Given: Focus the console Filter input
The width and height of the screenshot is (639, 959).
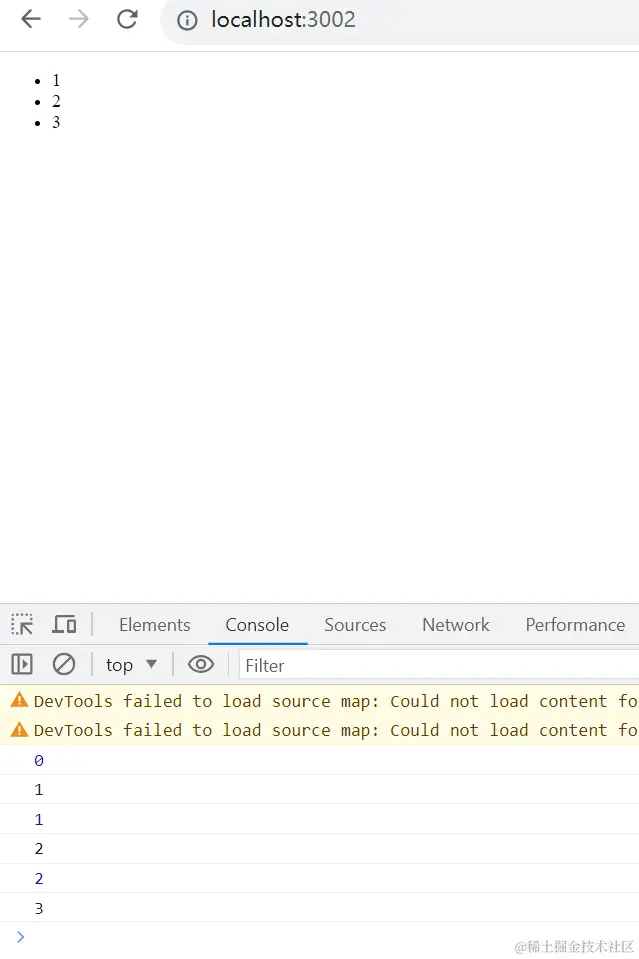Looking at the screenshot, I should tap(439, 665).
